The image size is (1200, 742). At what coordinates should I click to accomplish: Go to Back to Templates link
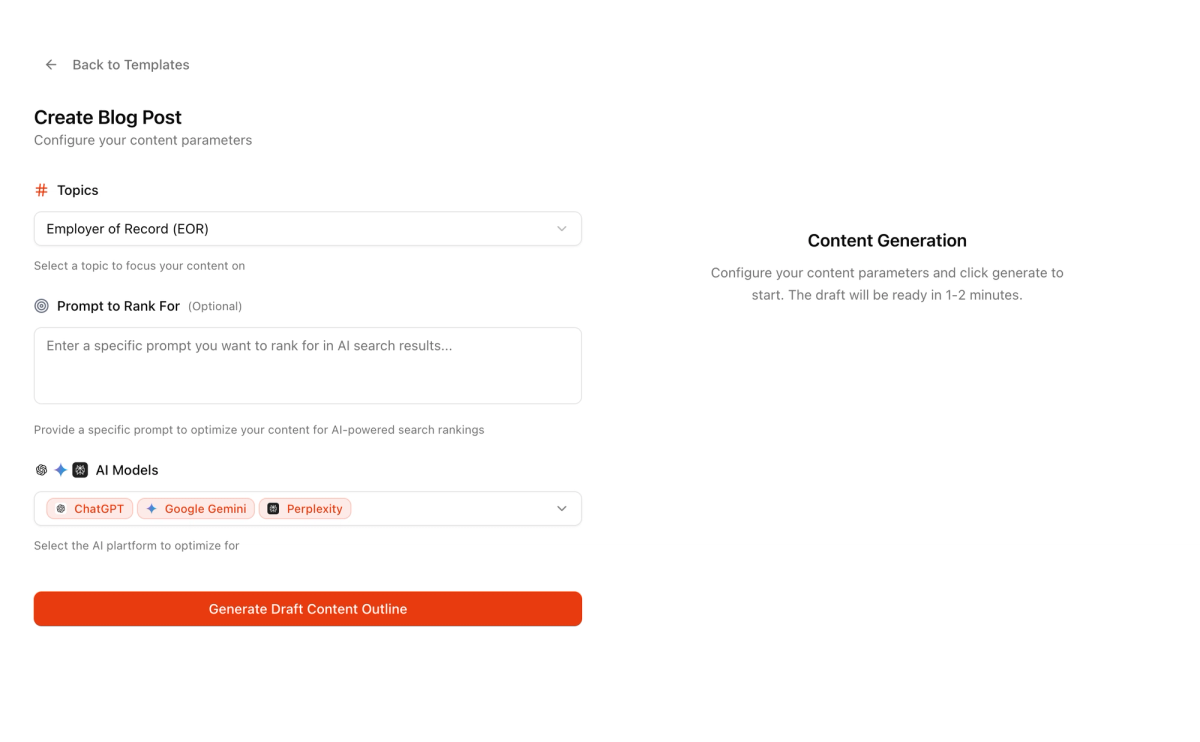[130, 65]
